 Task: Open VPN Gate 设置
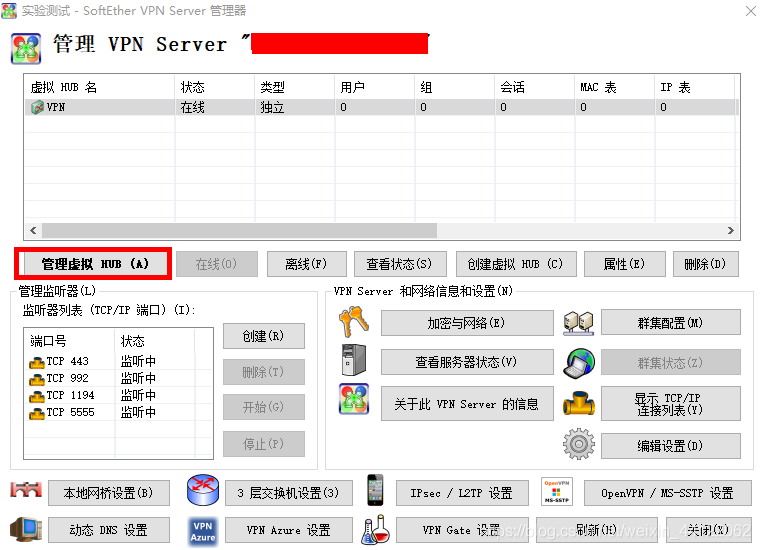tap(462, 530)
